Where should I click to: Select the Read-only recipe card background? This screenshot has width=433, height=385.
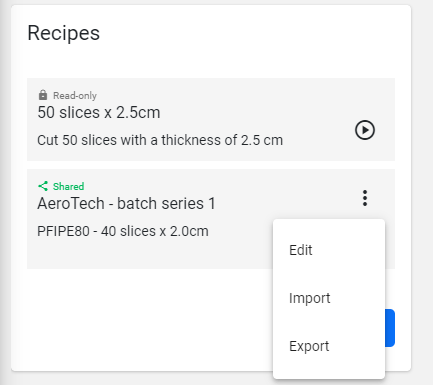tap(211, 119)
